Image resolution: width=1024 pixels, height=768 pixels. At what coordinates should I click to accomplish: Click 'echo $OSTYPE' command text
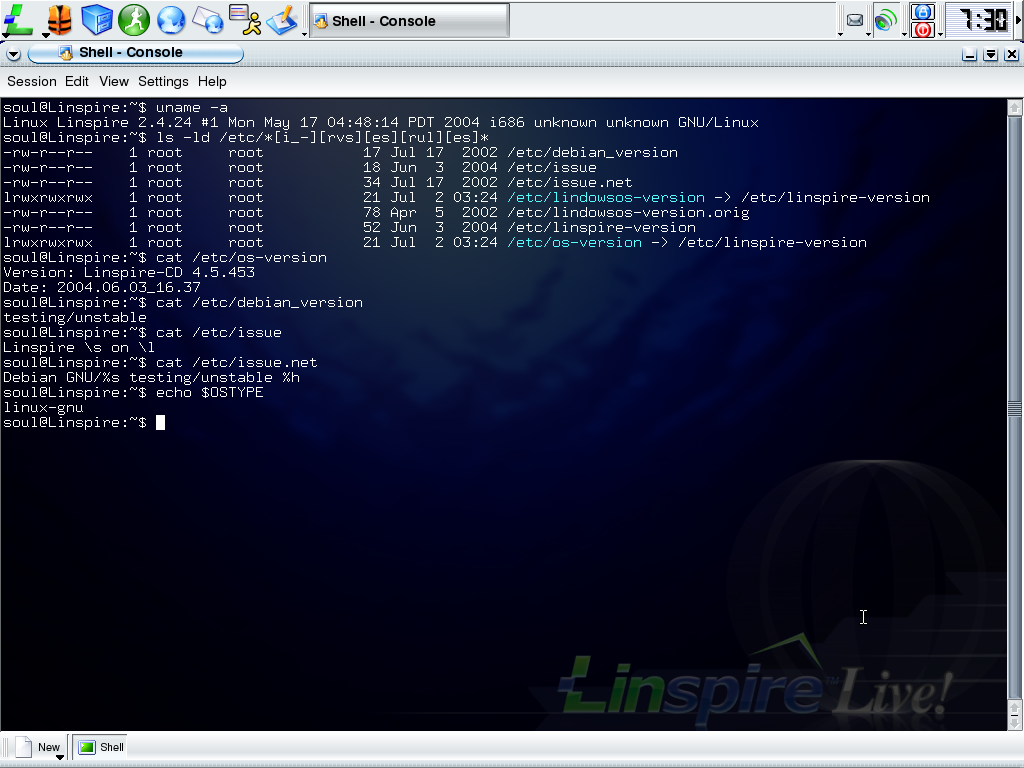click(x=210, y=392)
